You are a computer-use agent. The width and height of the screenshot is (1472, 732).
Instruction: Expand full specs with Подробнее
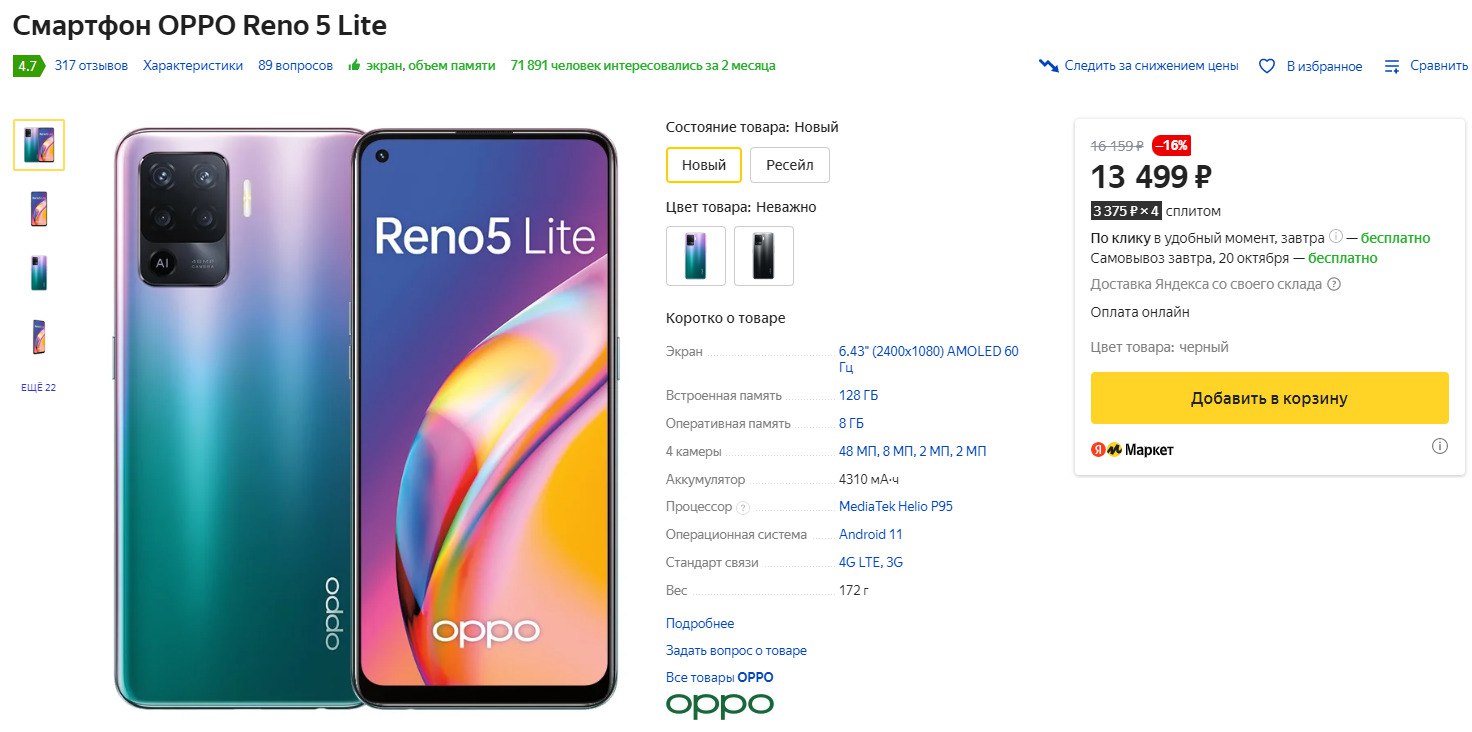pos(700,623)
